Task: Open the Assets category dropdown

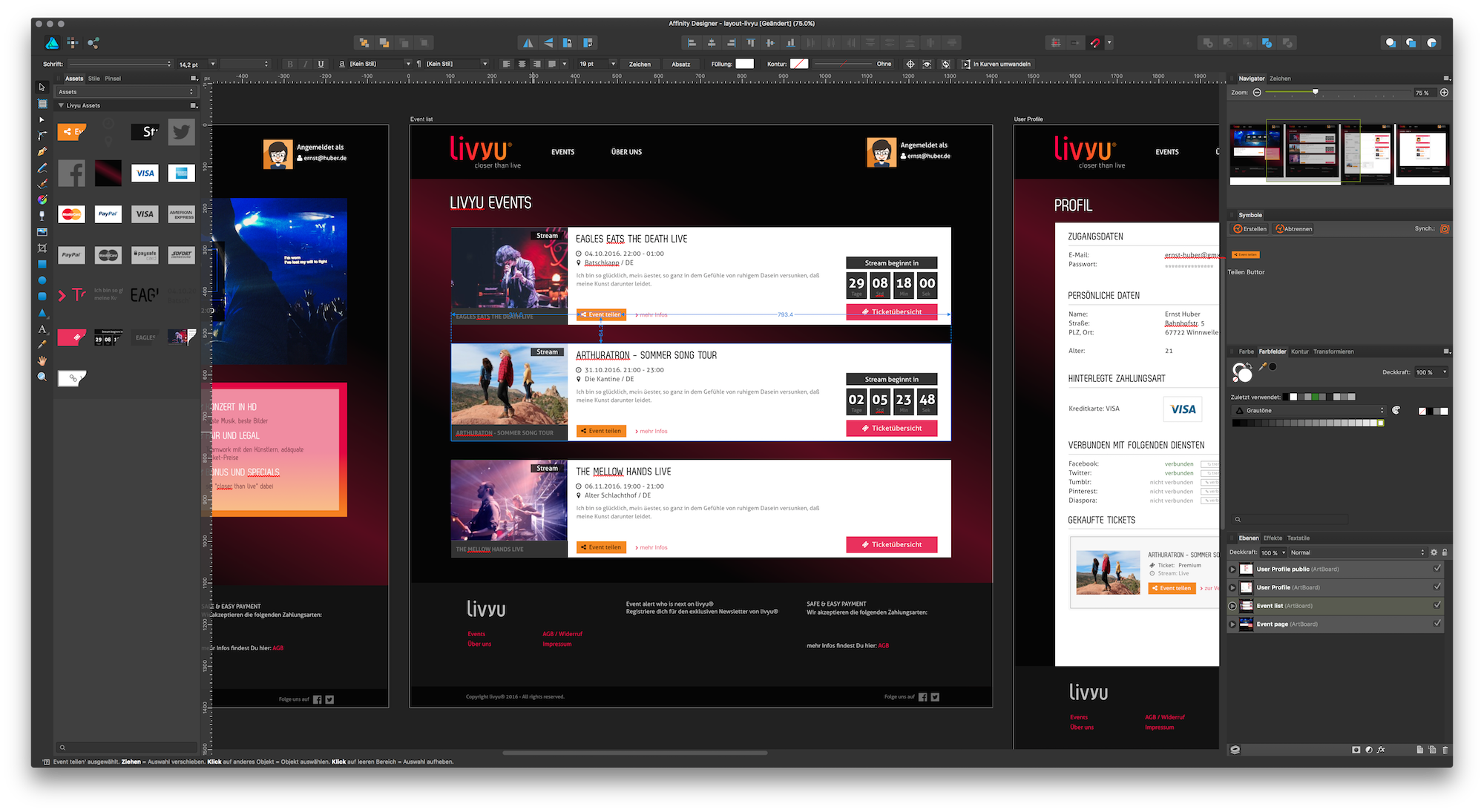Action: point(125,92)
